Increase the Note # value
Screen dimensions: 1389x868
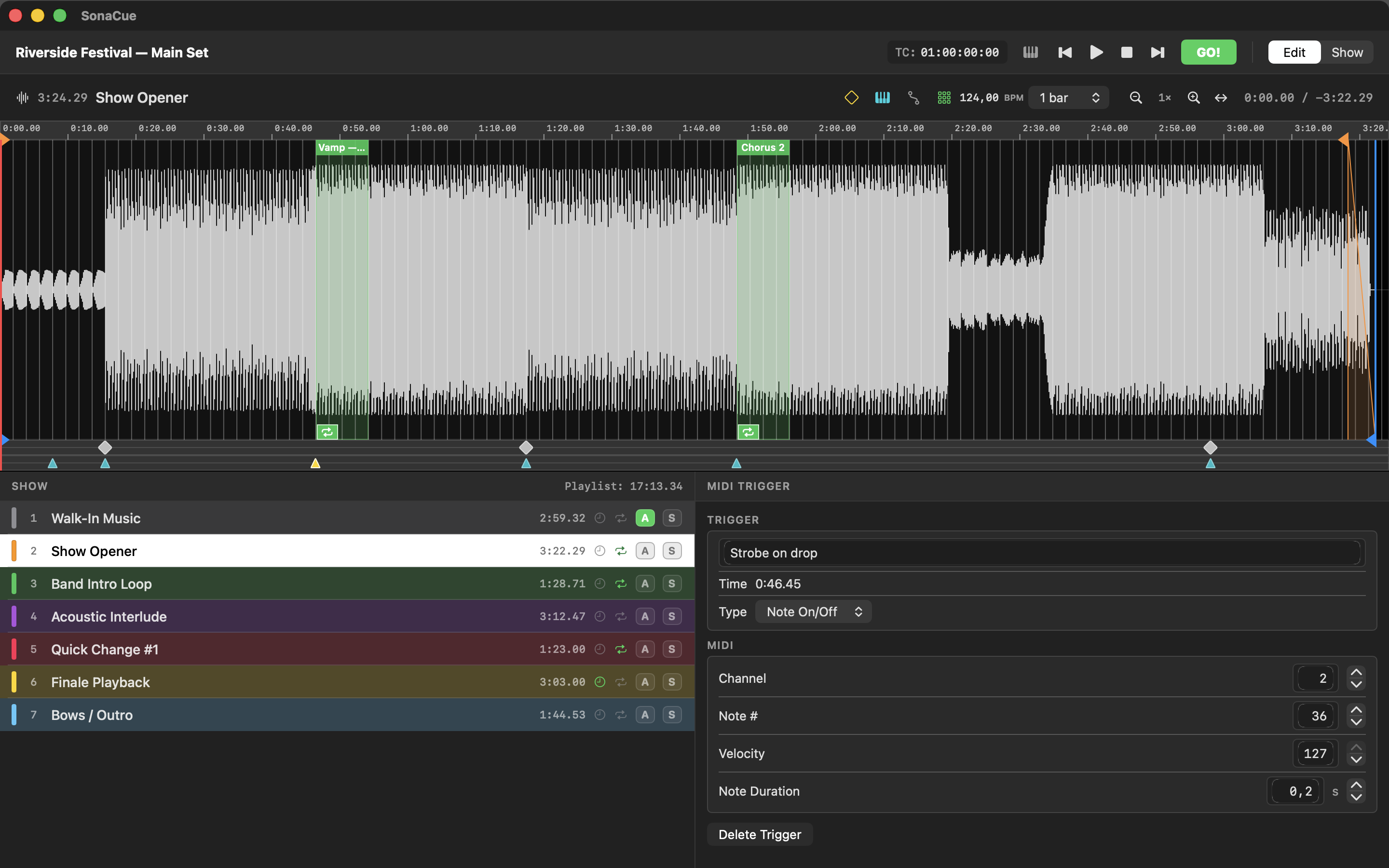(x=1356, y=710)
